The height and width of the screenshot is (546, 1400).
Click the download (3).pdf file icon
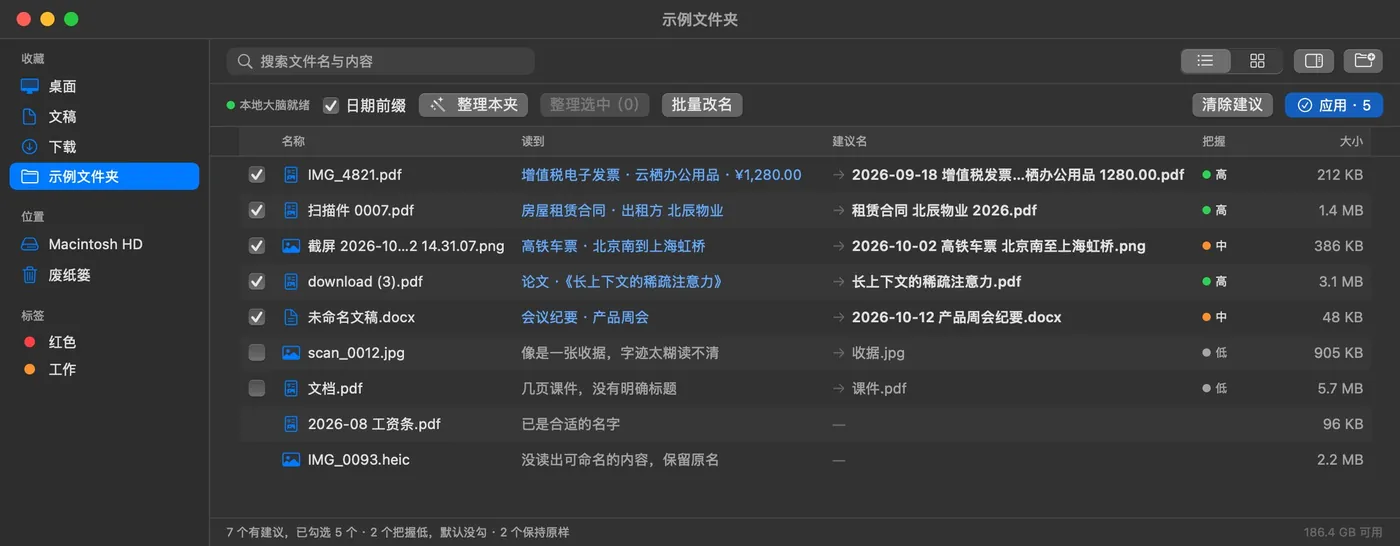[x=291, y=282]
